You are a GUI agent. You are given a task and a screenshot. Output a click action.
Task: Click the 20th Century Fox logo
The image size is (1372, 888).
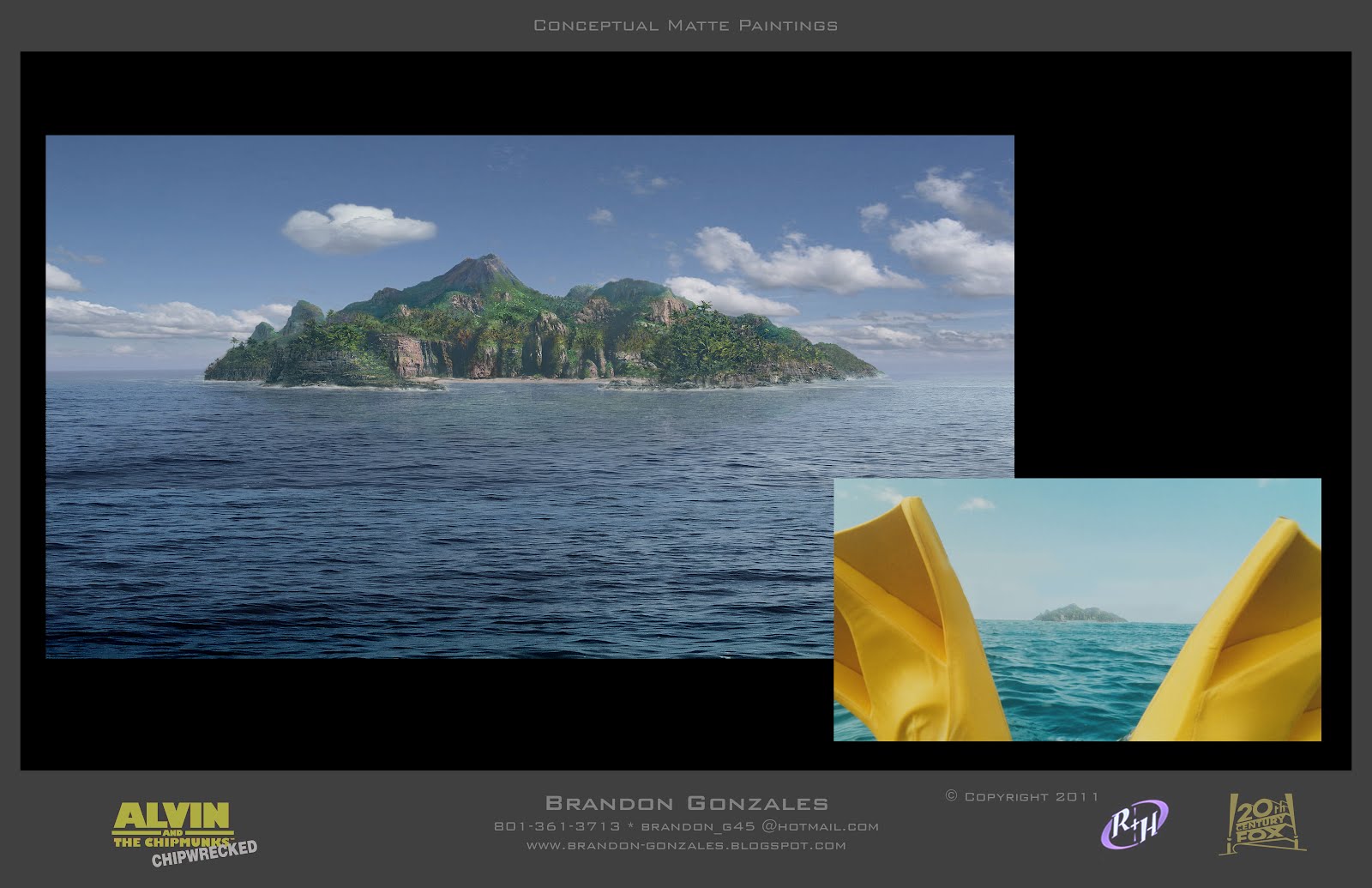click(x=1262, y=825)
